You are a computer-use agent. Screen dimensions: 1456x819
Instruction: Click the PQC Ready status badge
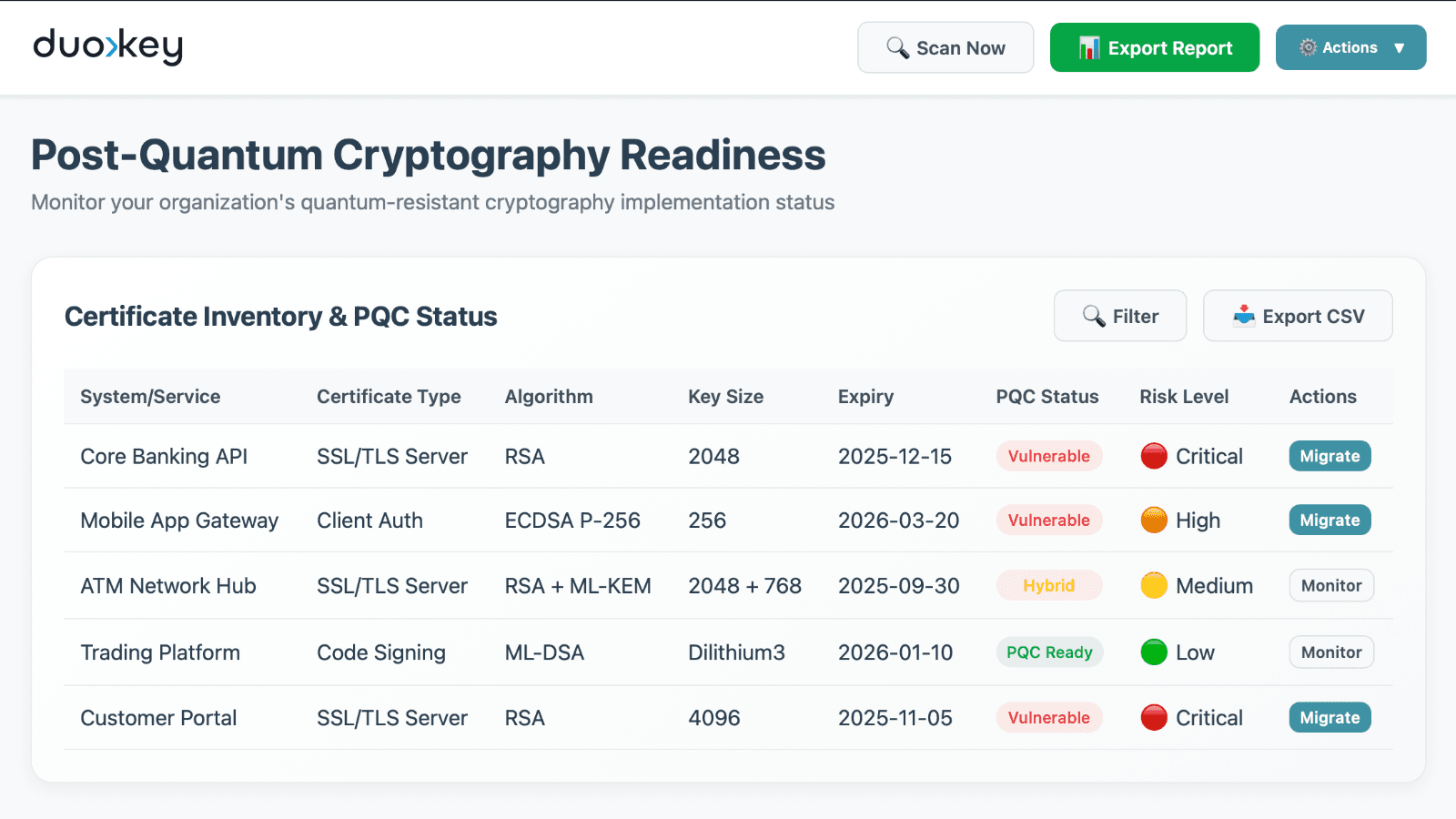tap(1048, 652)
